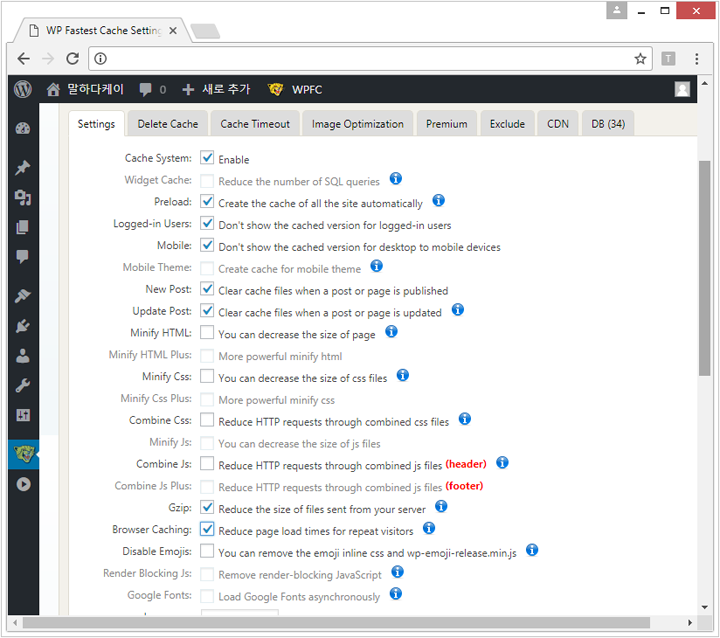
Task: Open Posts via the pushpin sidebar icon
Action: tap(23, 167)
